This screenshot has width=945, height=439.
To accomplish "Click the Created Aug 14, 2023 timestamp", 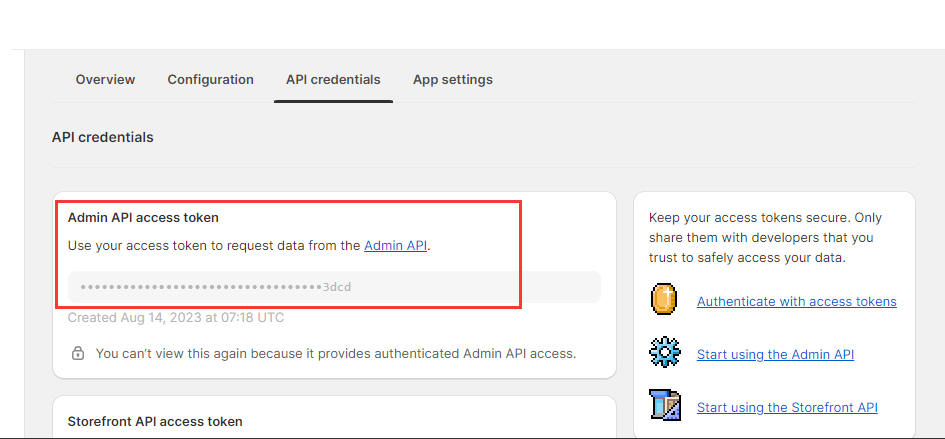I will [176, 318].
